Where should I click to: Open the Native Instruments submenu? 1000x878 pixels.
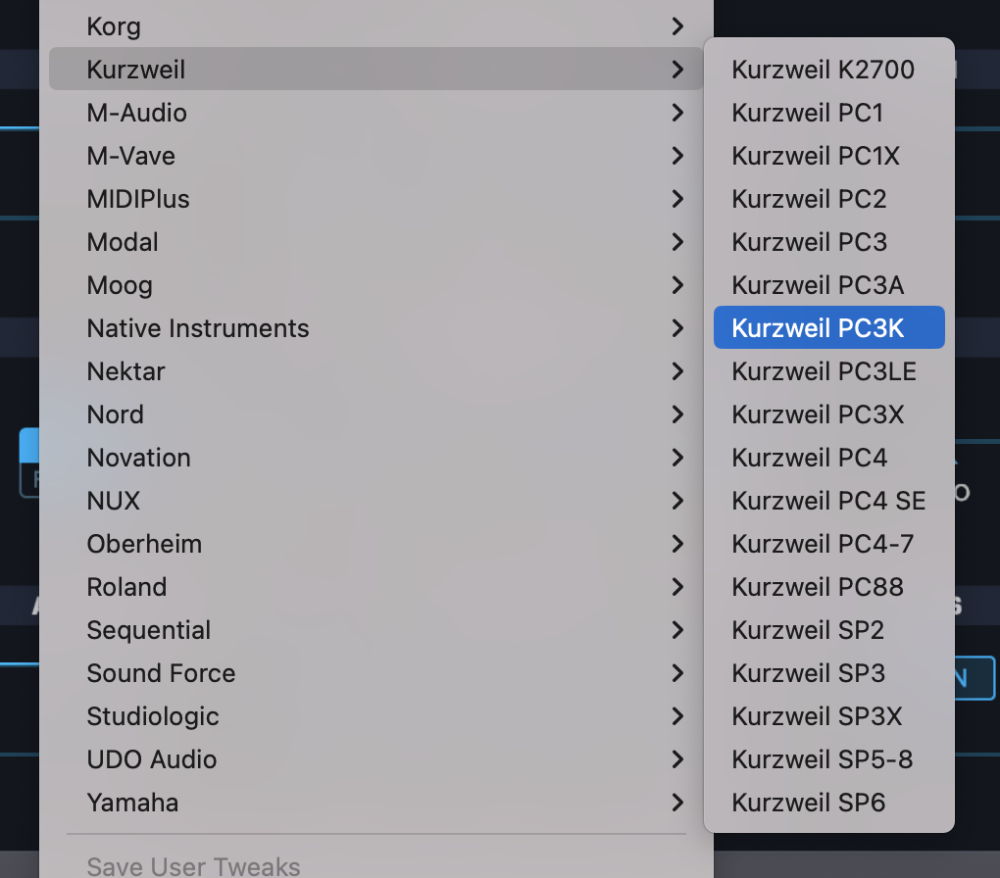click(198, 328)
